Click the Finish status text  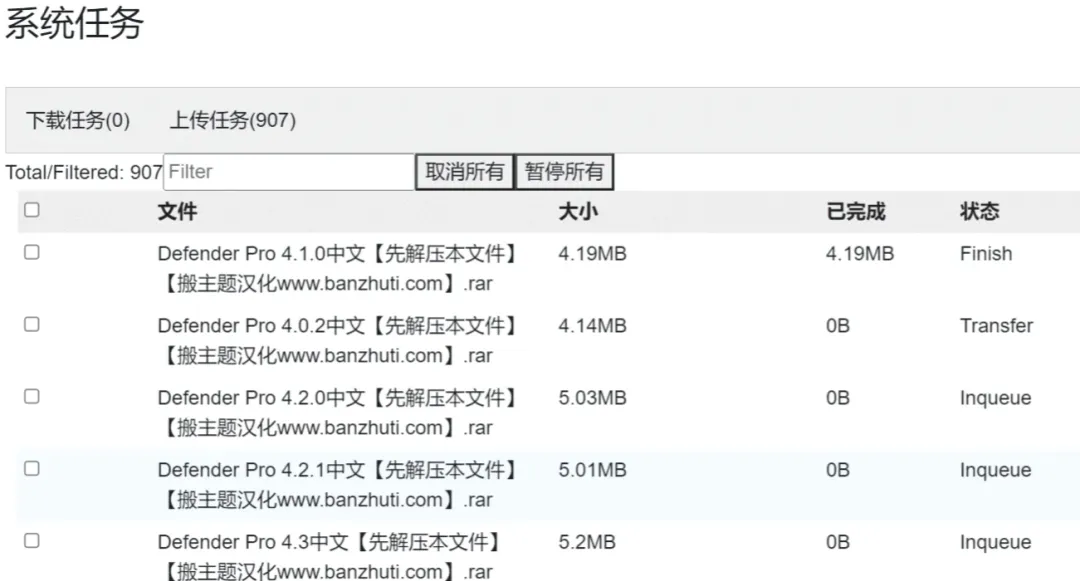click(986, 254)
